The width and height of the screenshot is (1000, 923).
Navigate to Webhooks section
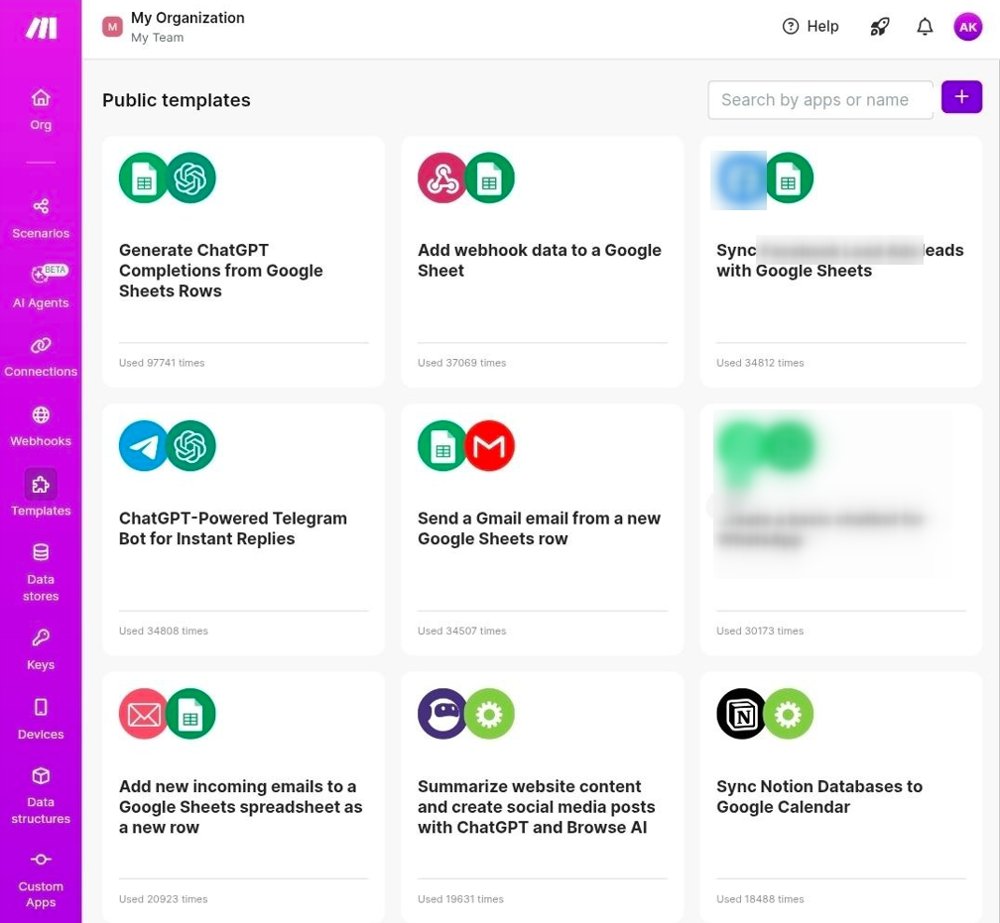coord(41,425)
